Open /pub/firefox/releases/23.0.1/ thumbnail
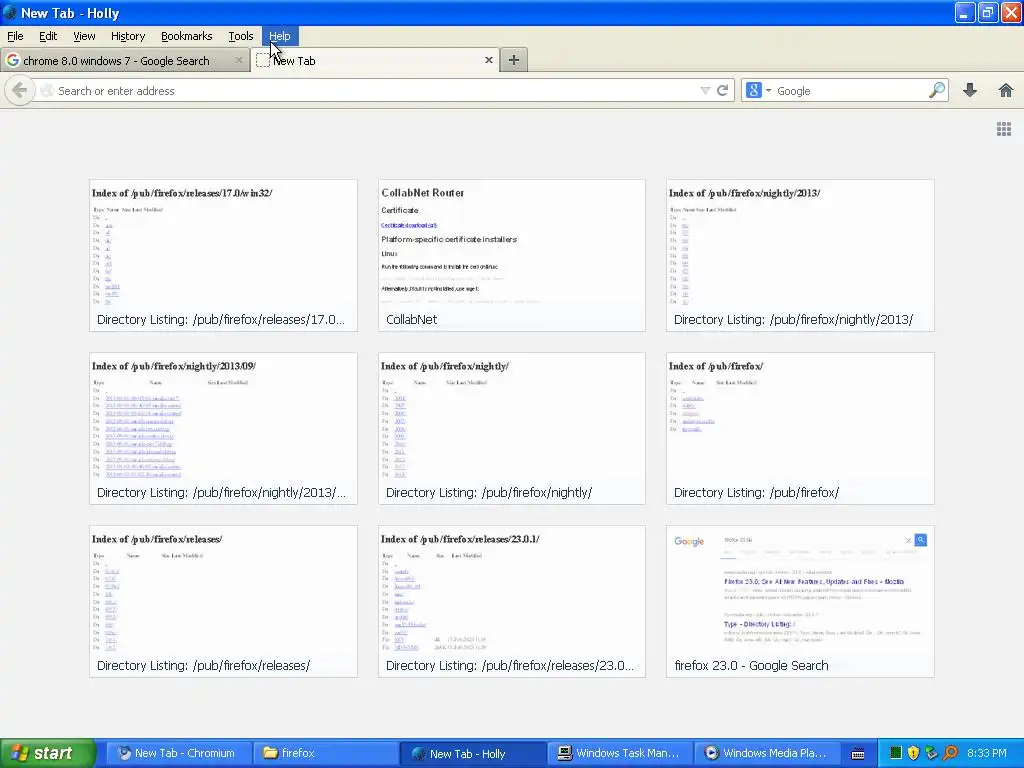 click(511, 601)
